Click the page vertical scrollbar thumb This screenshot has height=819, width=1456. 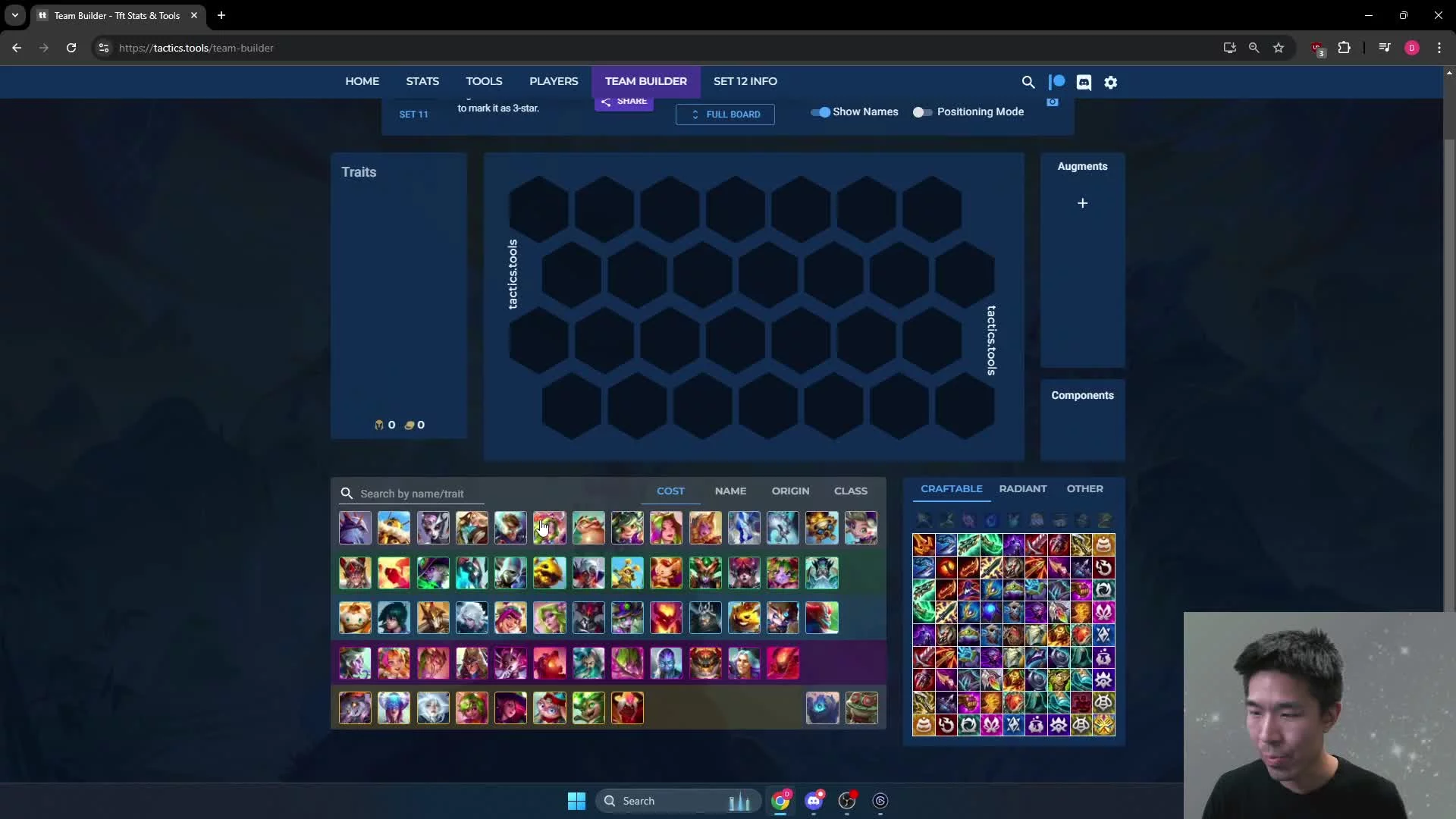(x=1449, y=375)
